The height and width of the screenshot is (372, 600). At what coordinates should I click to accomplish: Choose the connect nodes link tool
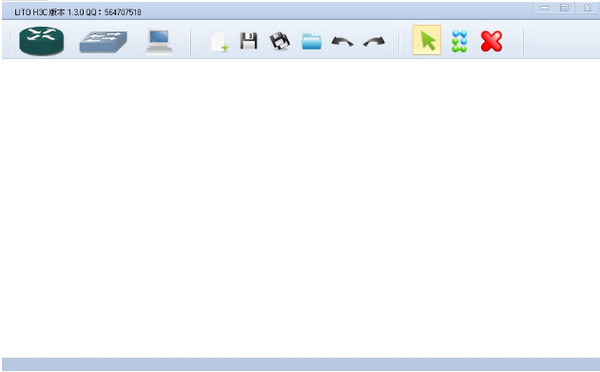(459, 41)
